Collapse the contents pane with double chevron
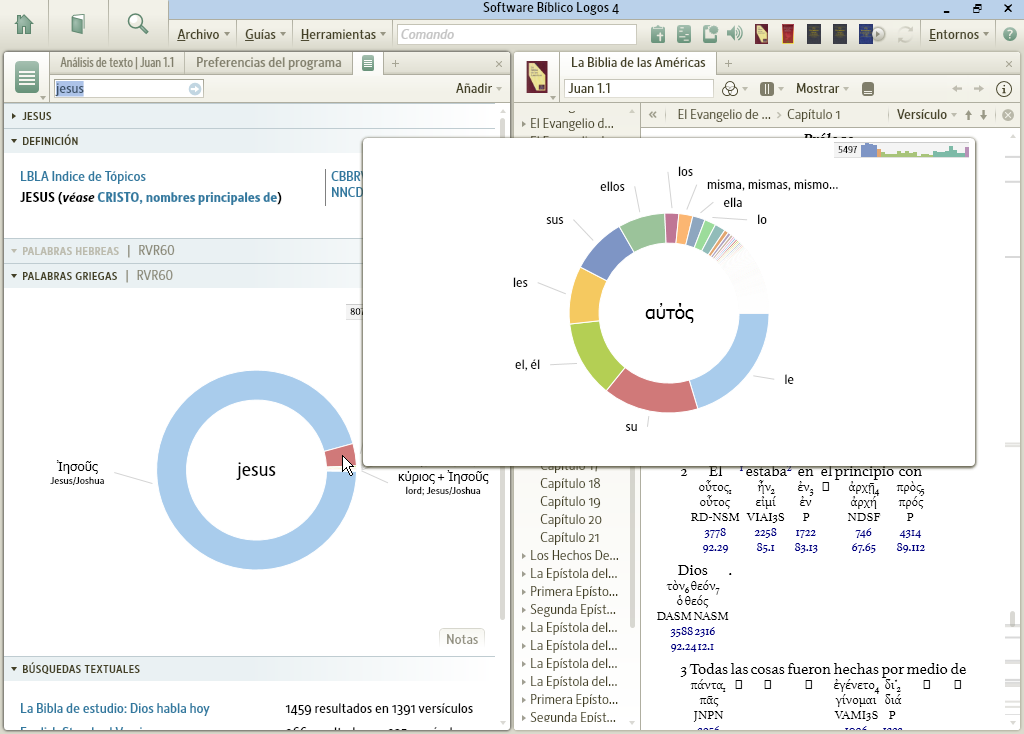1024x734 pixels. [x=652, y=114]
